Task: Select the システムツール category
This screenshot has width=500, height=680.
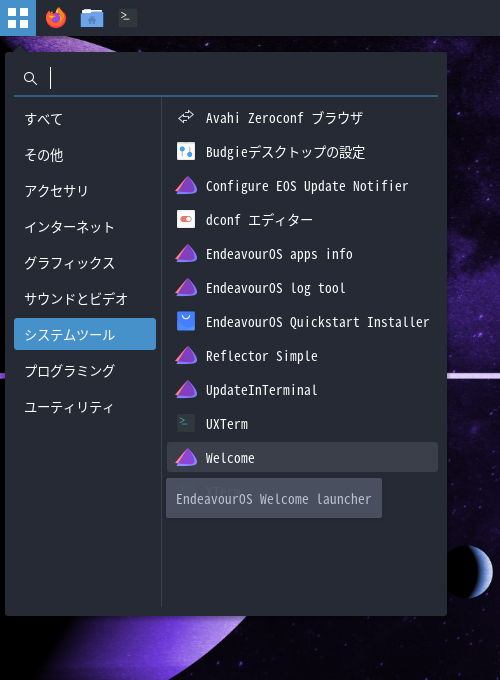Action: [x=85, y=334]
